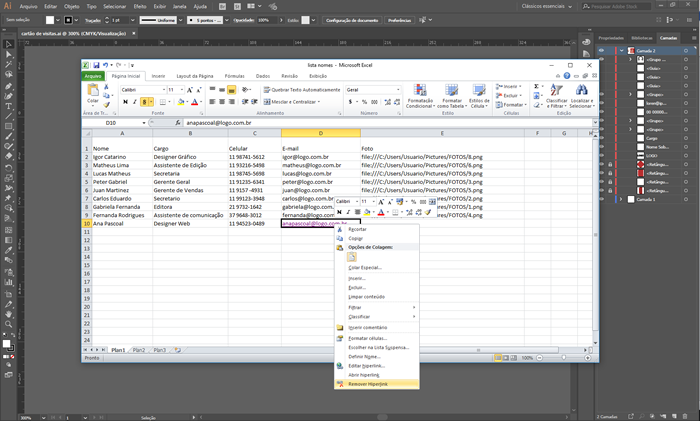The height and width of the screenshot is (421, 700).
Task: Select the Eyedropper tool in Illustrator
Action: (8, 250)
